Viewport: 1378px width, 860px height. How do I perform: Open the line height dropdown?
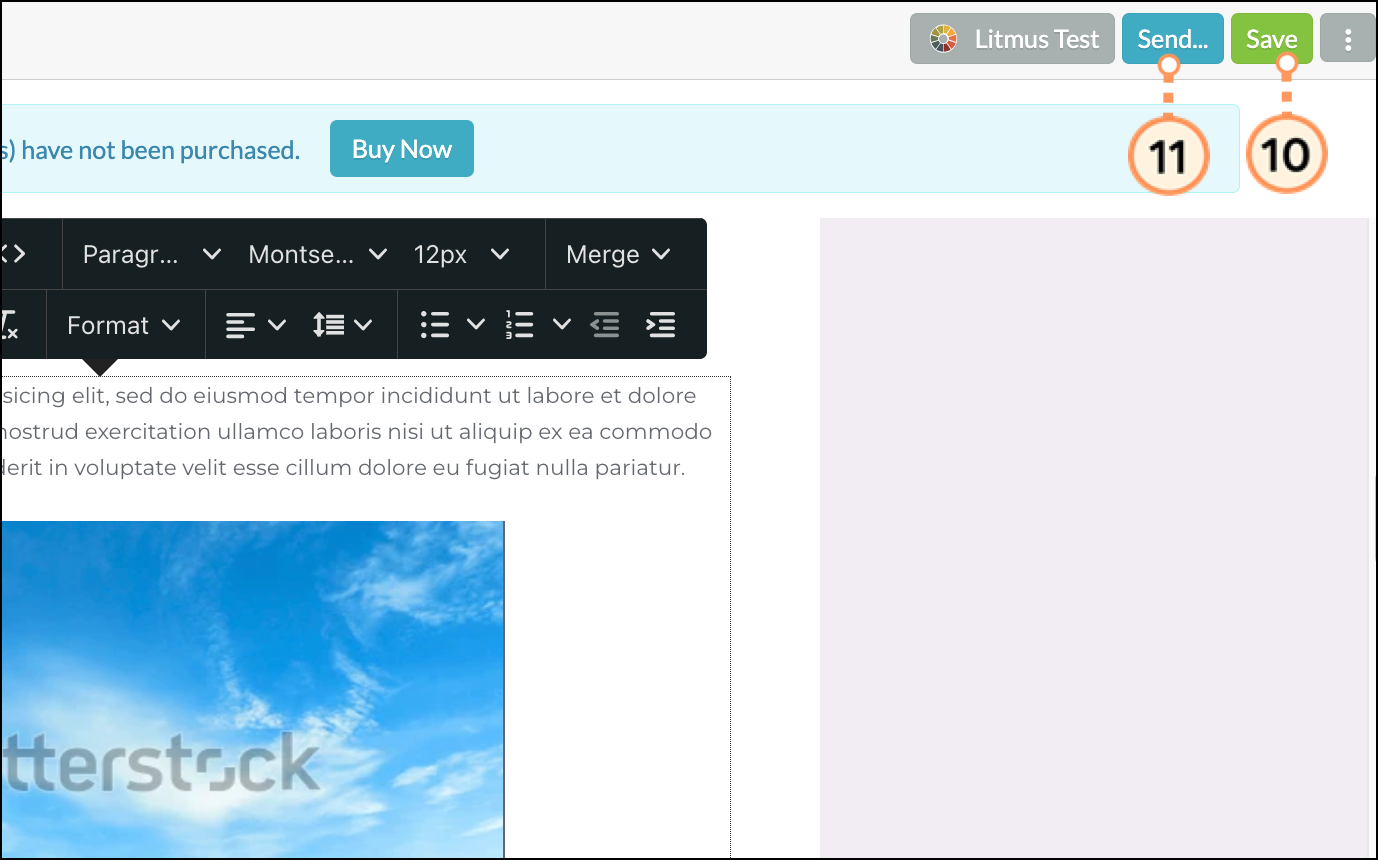(343, 325)
